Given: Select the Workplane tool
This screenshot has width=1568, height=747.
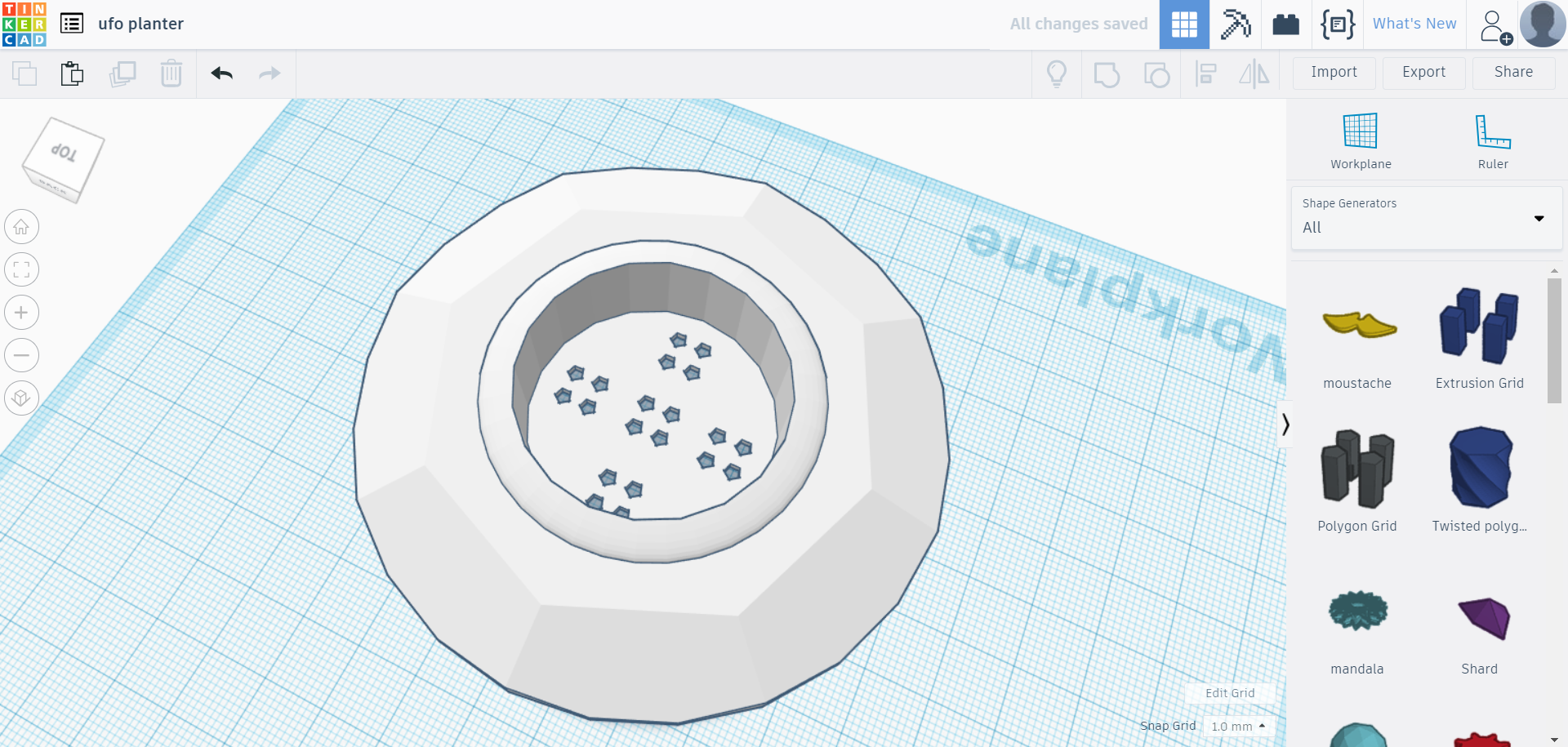Looking at the screenshot, I should 1361,140.
